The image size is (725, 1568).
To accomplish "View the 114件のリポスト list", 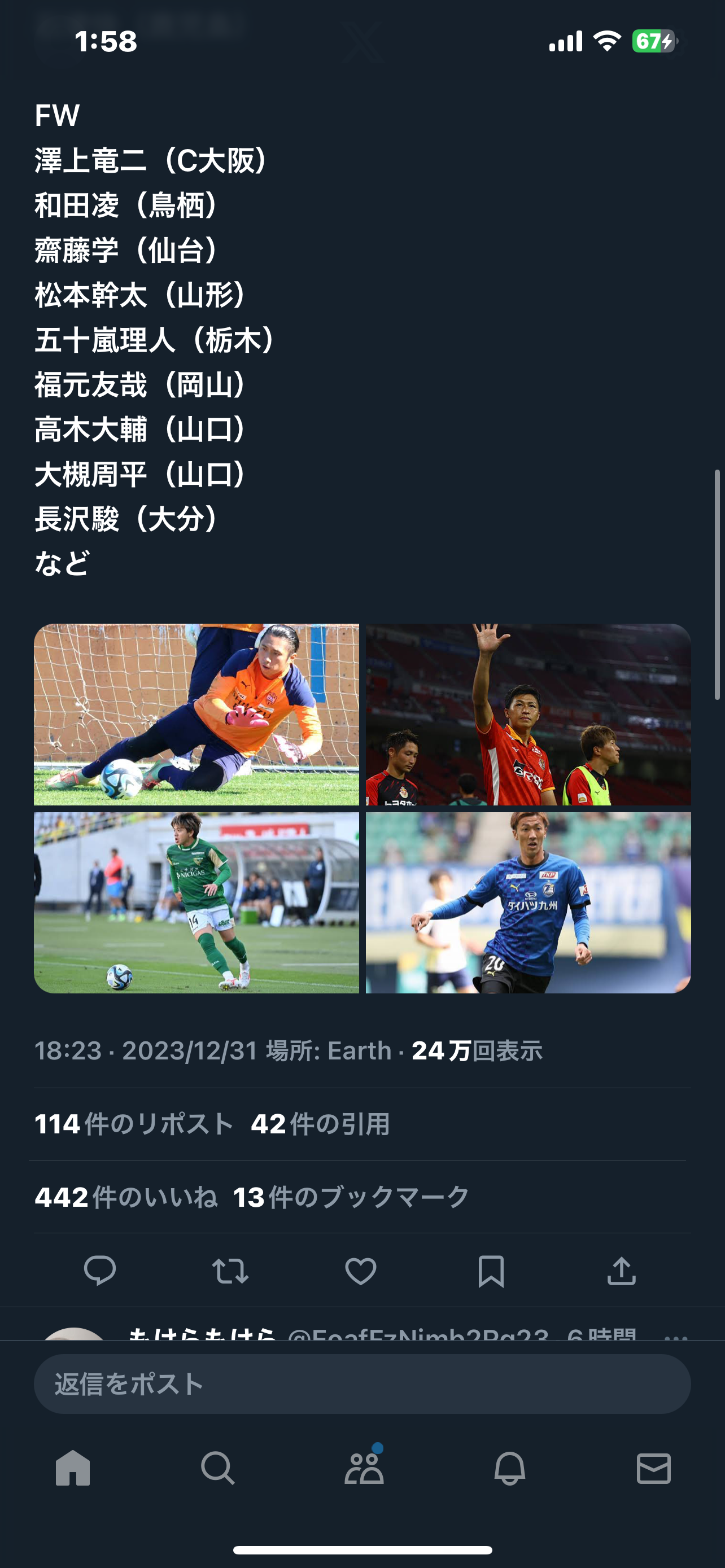I will (134, 1124).
